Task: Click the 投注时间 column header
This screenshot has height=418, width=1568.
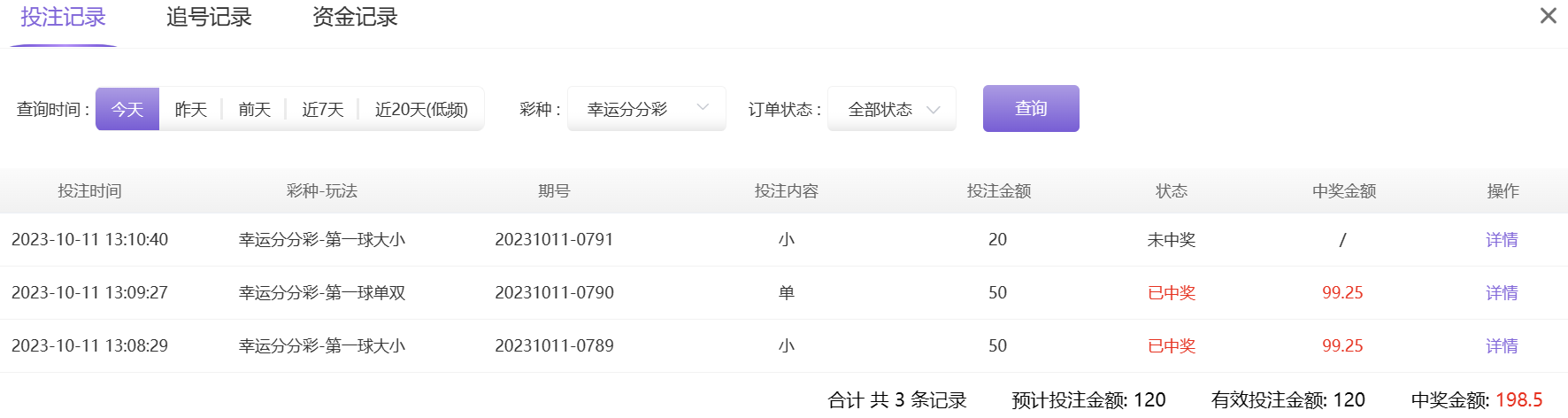Action: 89,191
